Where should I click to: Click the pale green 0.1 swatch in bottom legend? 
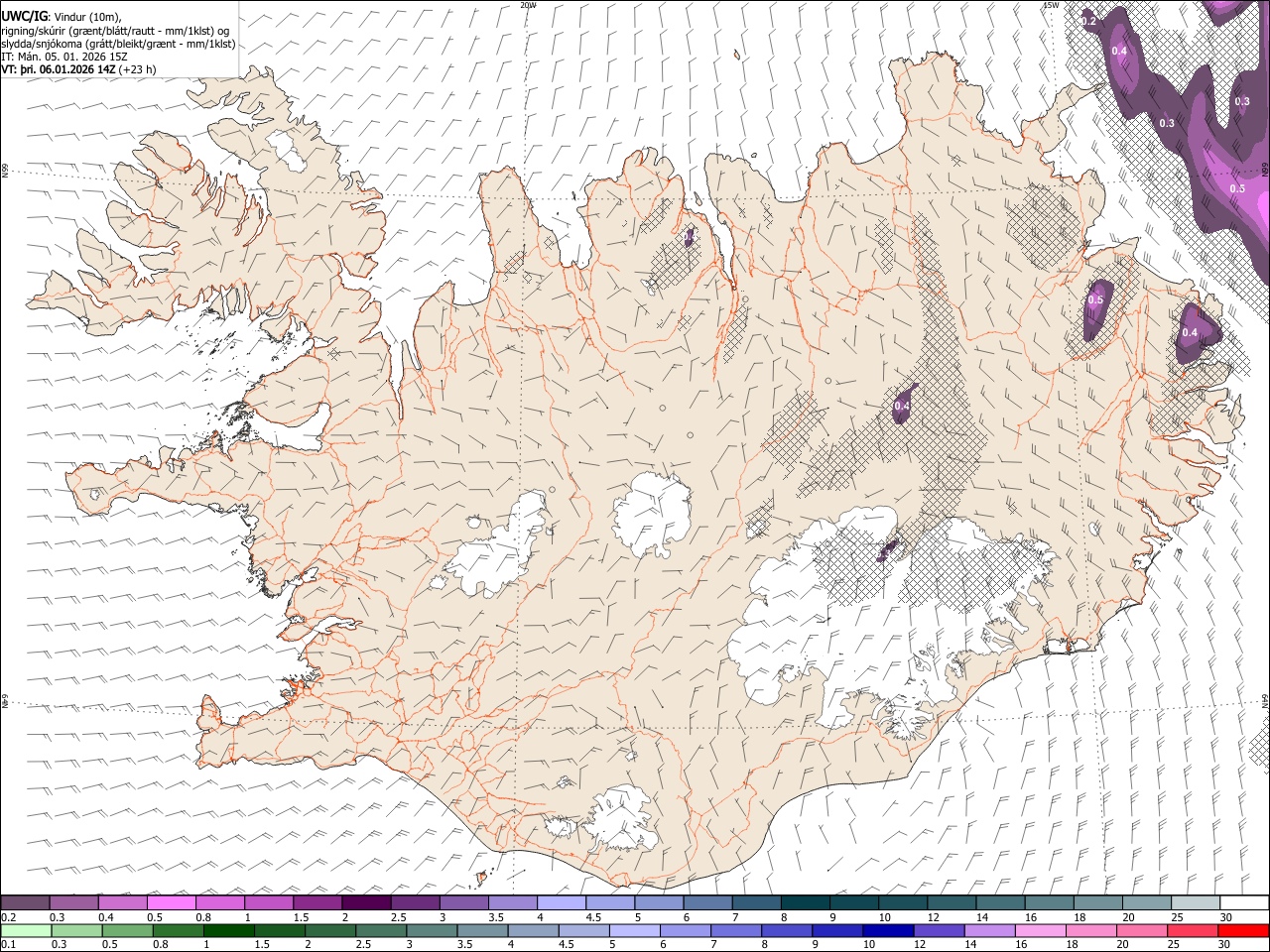pyautogui.click(x=26, y=930)
